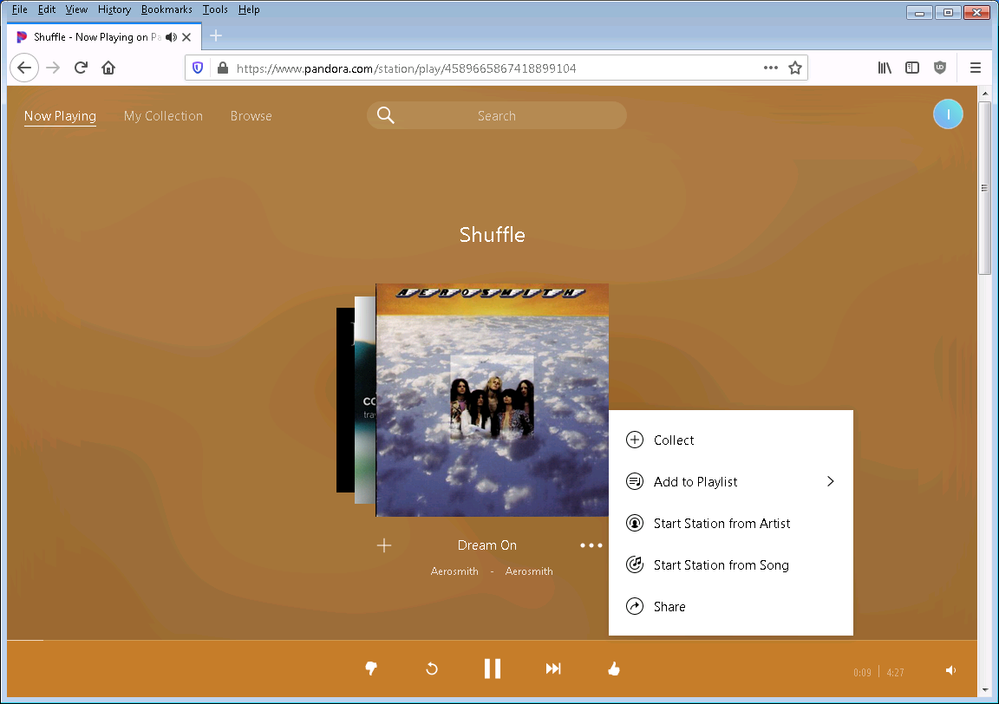Open the Firefox hamburger menu
This screenshot has height=704, width=999.
(975, 68)
